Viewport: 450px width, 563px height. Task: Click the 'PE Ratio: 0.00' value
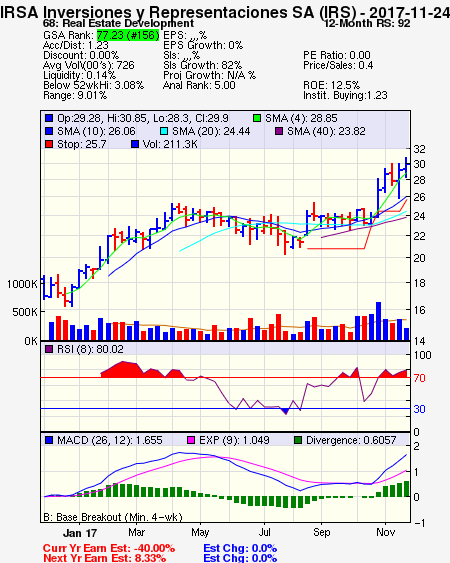[x=337, y=55]
